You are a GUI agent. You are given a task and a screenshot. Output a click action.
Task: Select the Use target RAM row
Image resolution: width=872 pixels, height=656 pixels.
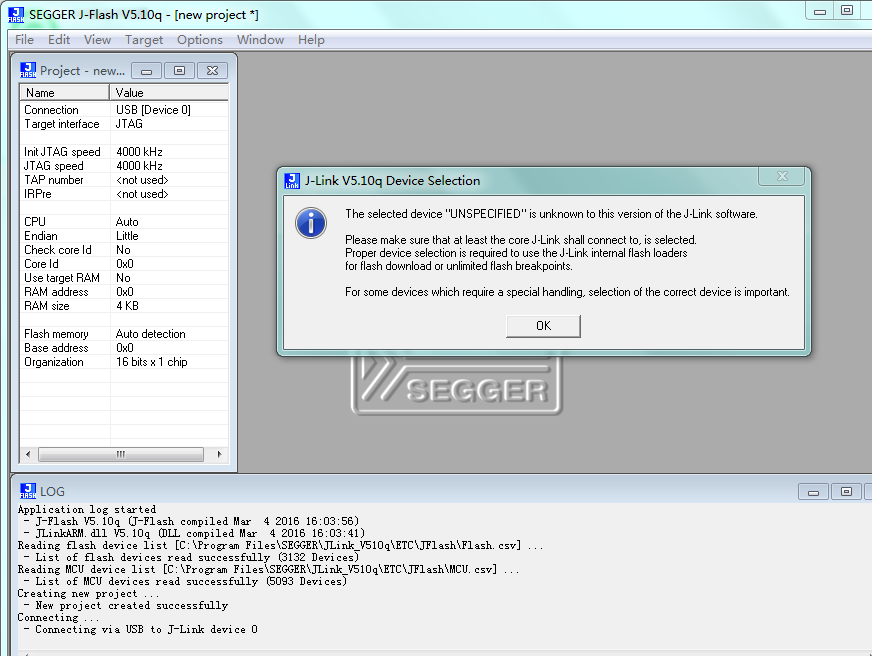coord(124,278)
